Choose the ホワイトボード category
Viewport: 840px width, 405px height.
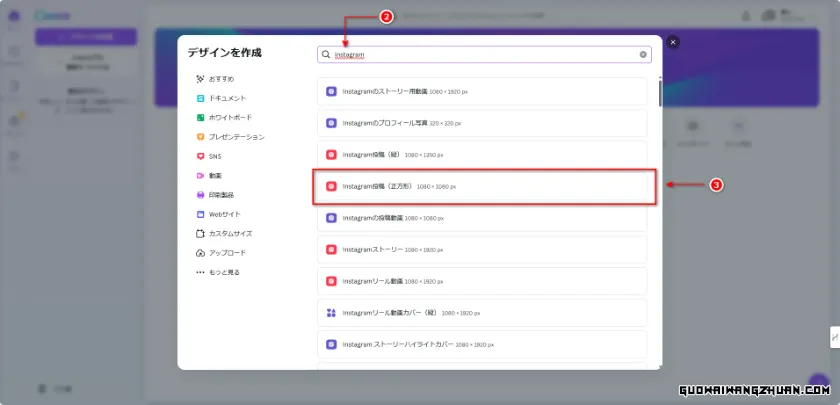(224, 117)
